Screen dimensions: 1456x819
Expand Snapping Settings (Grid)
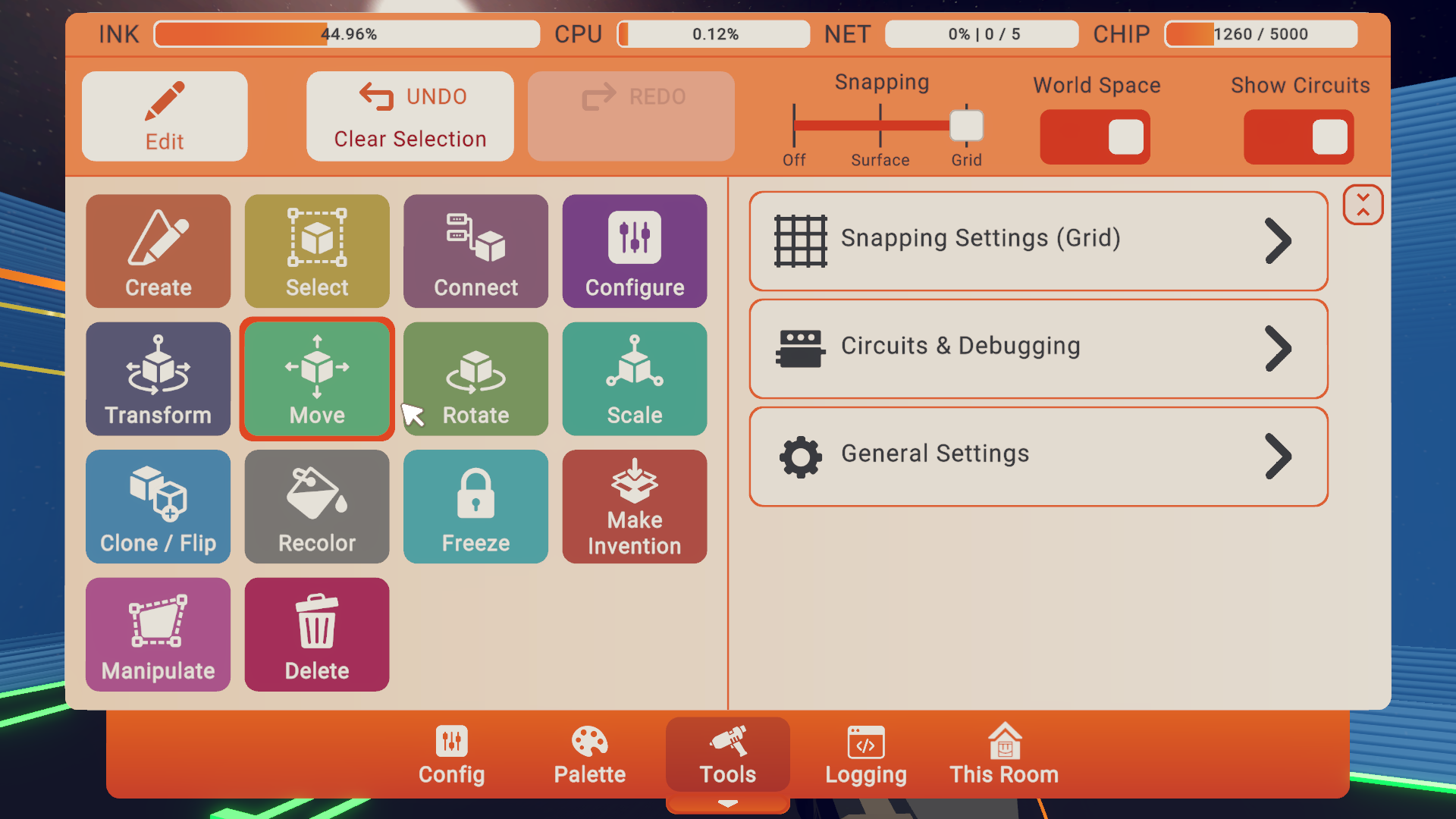click(1038, 240)
